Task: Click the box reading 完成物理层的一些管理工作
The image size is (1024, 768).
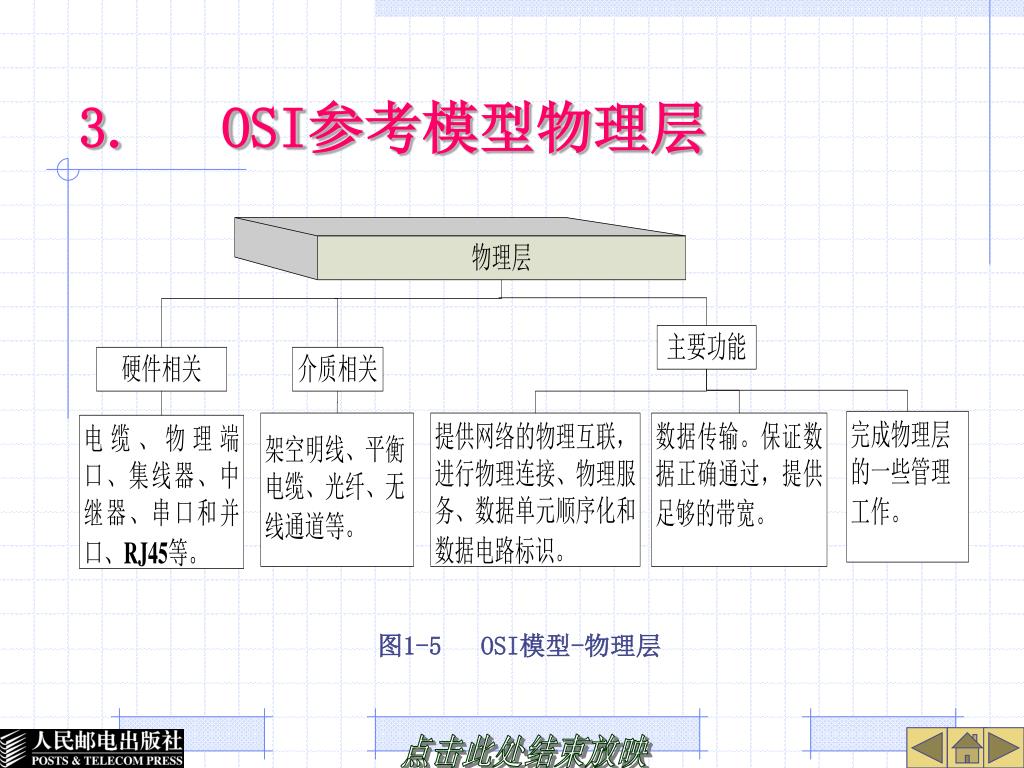Action: [907, 487]
